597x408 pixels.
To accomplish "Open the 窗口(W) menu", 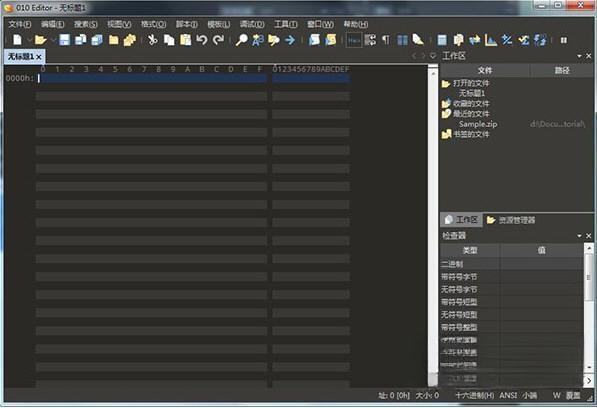I will tap(320, 24).
